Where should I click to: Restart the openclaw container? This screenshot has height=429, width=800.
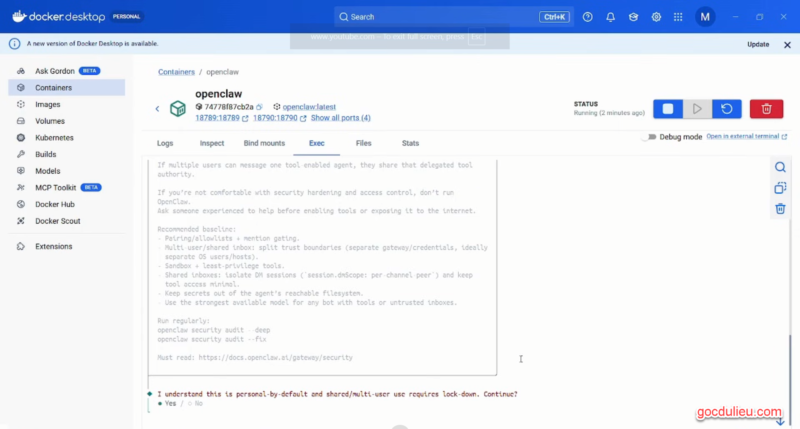click(x=726, y=108)
